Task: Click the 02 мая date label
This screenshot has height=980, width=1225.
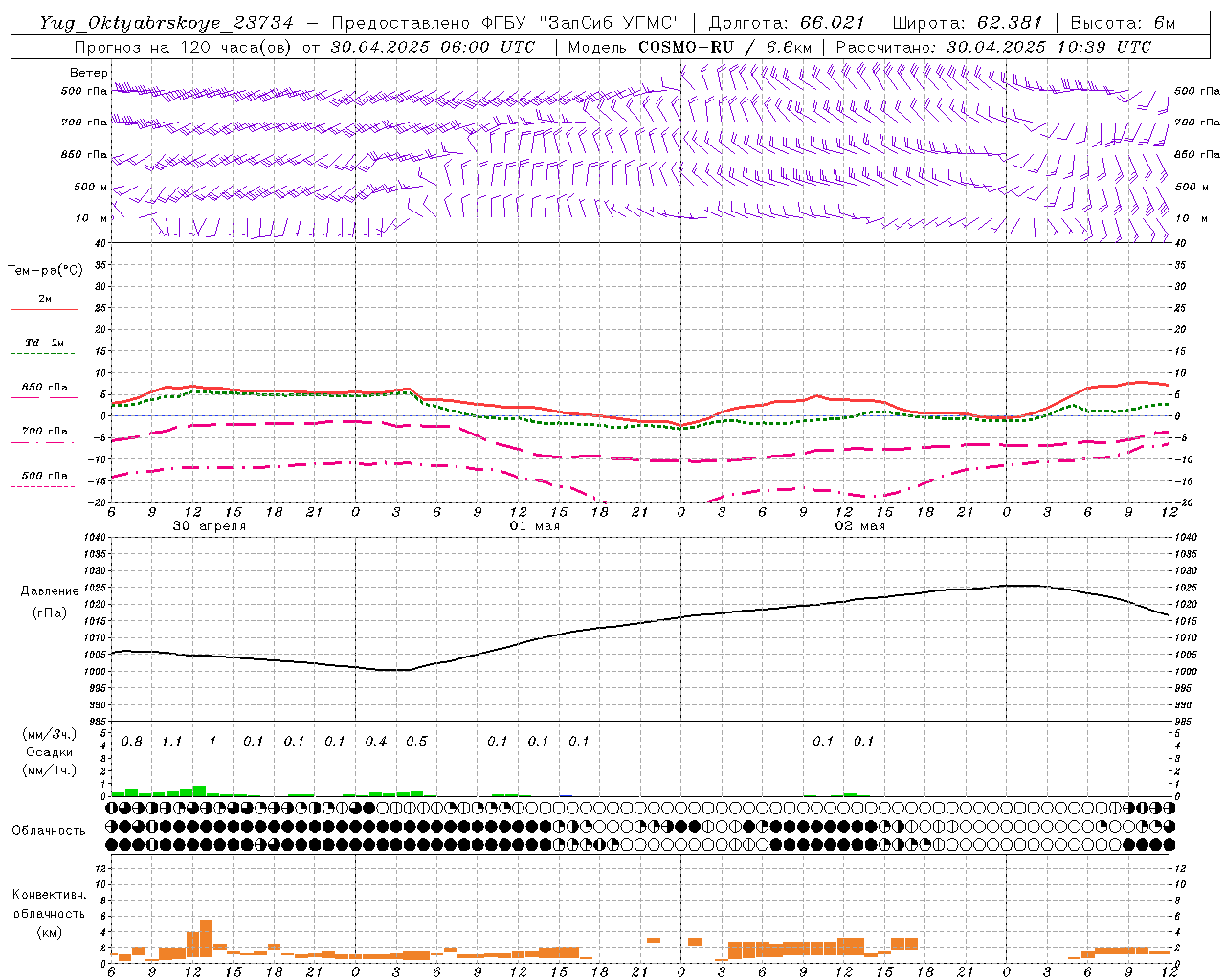Action: (859, 526)
